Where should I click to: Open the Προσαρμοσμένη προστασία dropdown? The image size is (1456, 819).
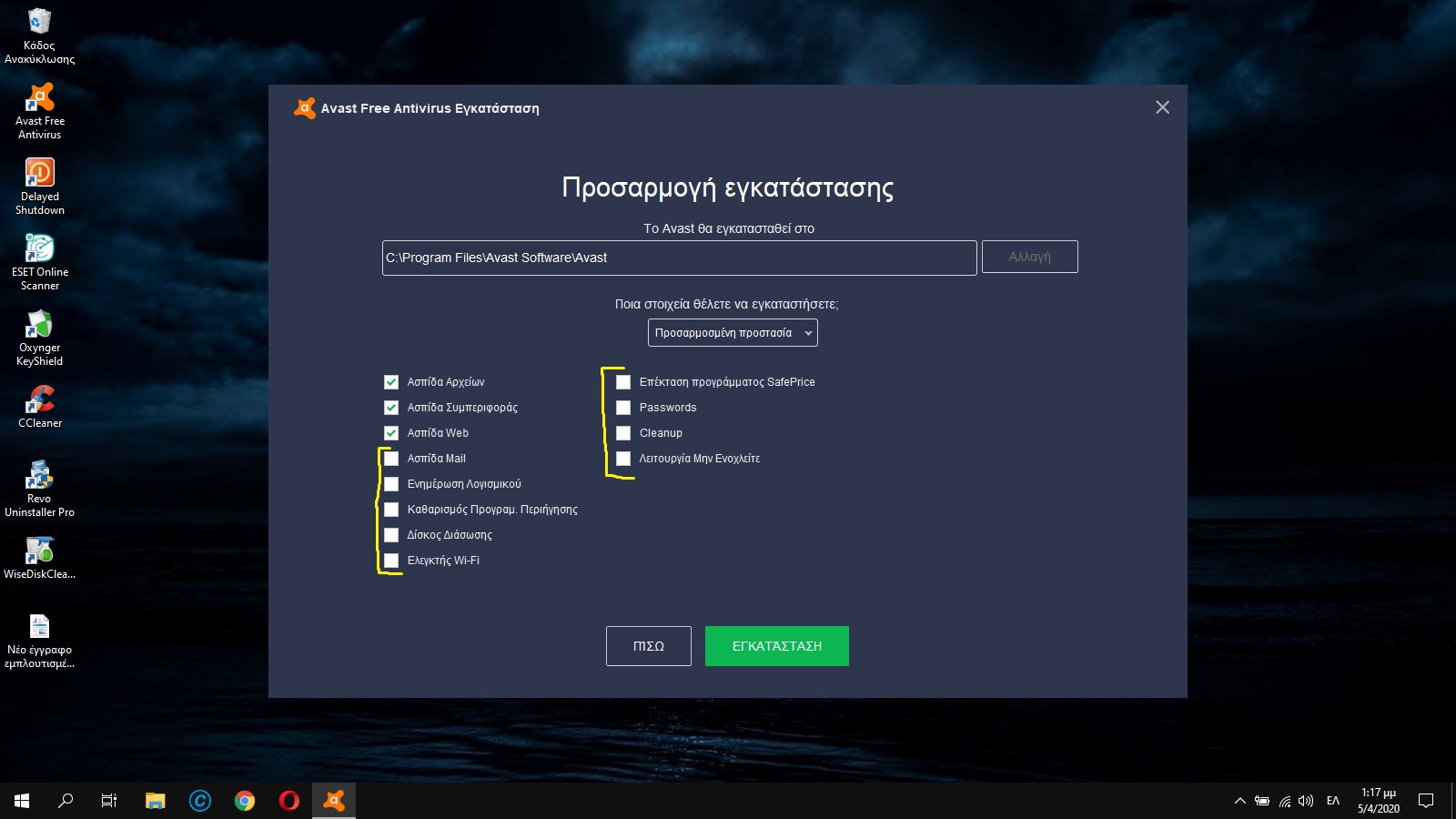click(733, 333)
